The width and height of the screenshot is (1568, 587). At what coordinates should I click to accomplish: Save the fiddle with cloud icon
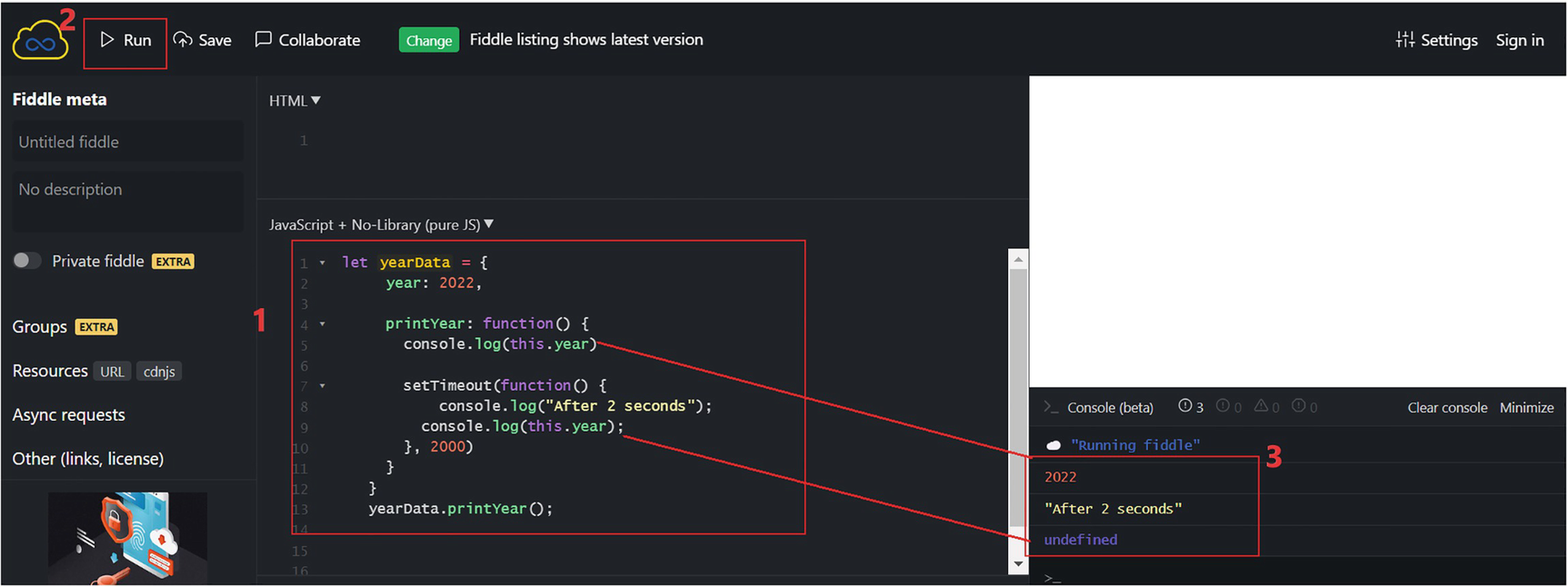tap(203, 40)
